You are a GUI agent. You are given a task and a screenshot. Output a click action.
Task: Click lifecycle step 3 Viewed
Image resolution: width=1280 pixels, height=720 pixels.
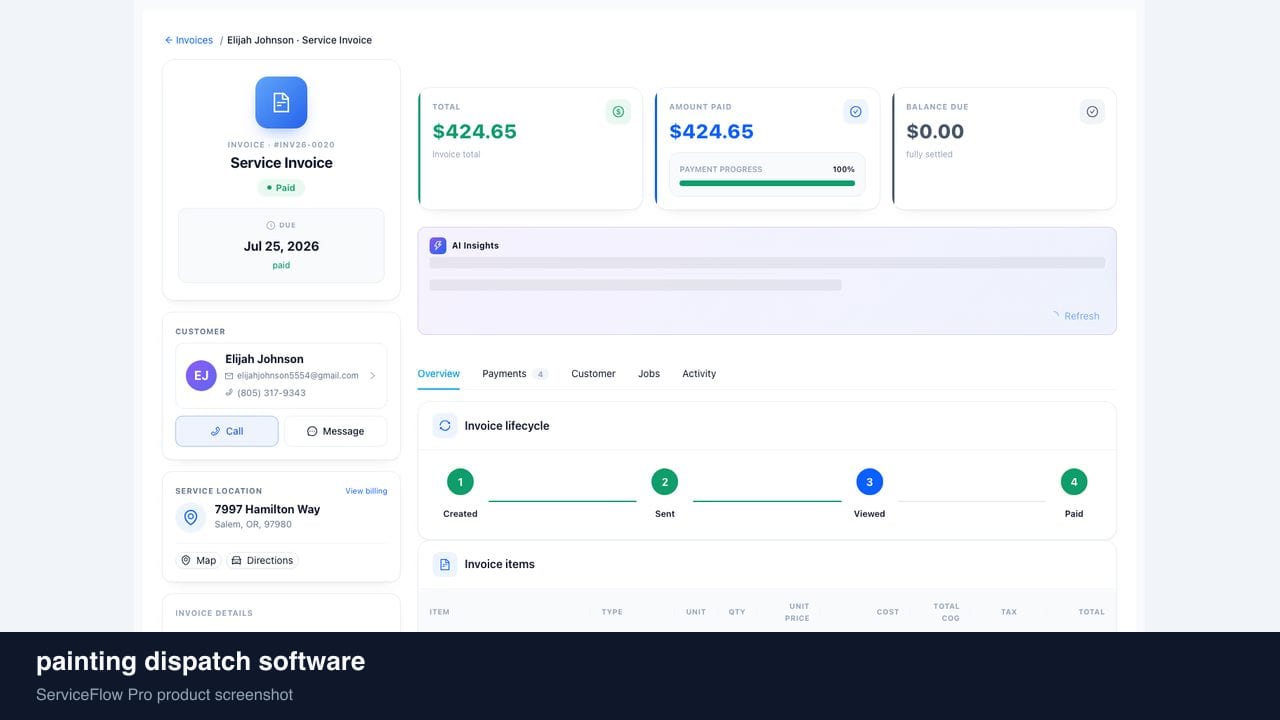click(x=870, y=482)
